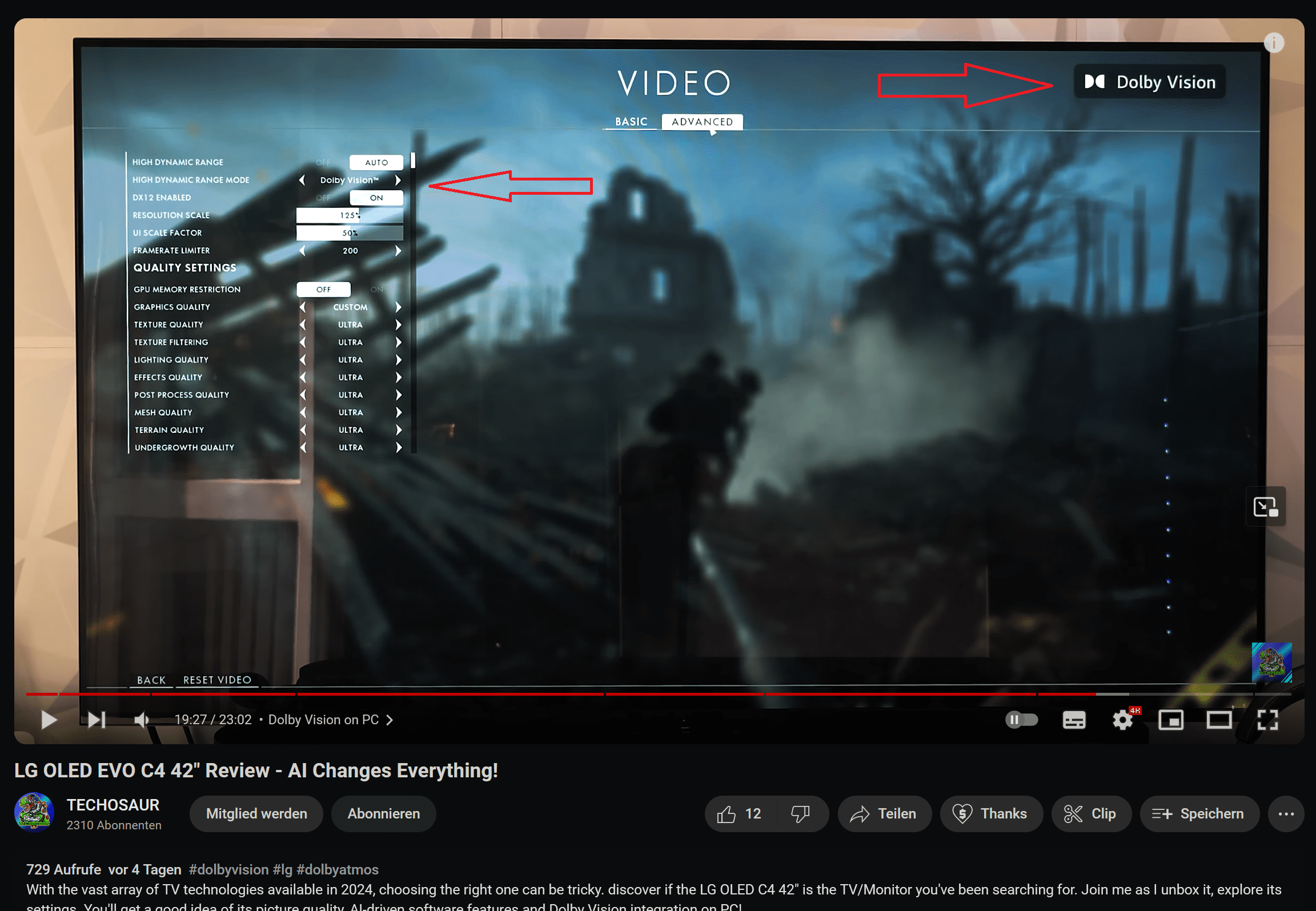
Task: Open the TECHOSAUR channel name
Action: 113,805
